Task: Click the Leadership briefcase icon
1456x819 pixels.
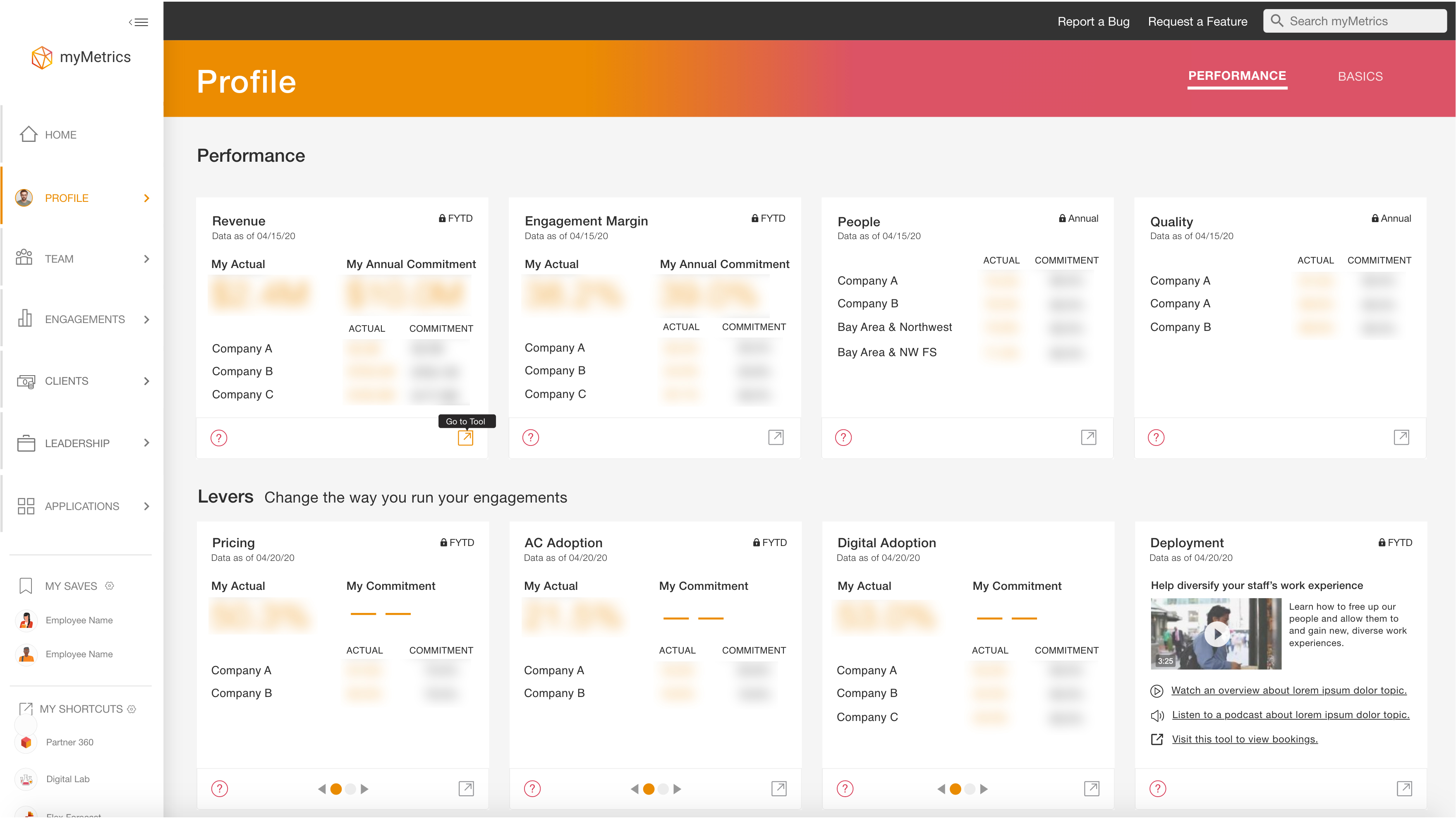Action: (26, 443)
